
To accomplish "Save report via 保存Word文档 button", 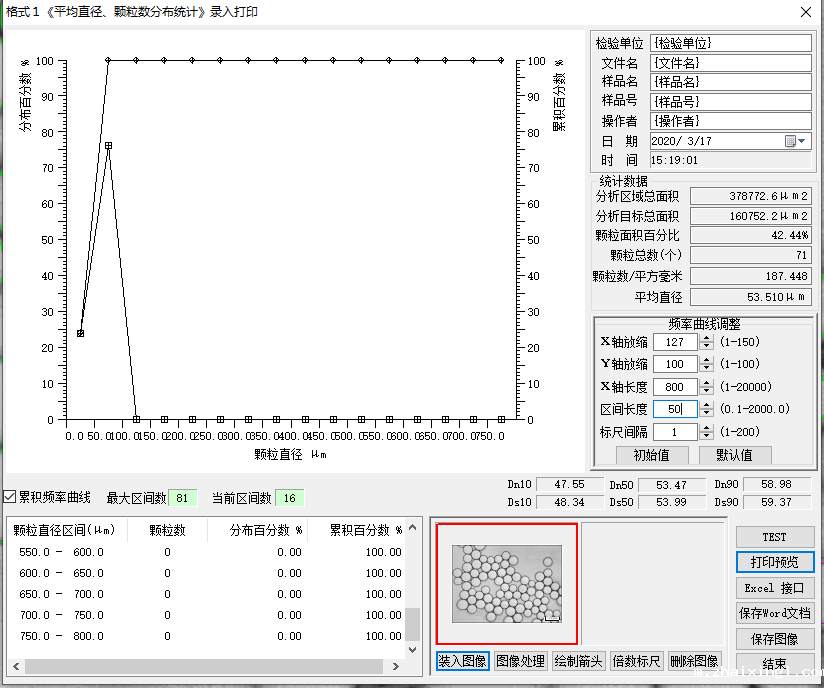I will [774, 613].
